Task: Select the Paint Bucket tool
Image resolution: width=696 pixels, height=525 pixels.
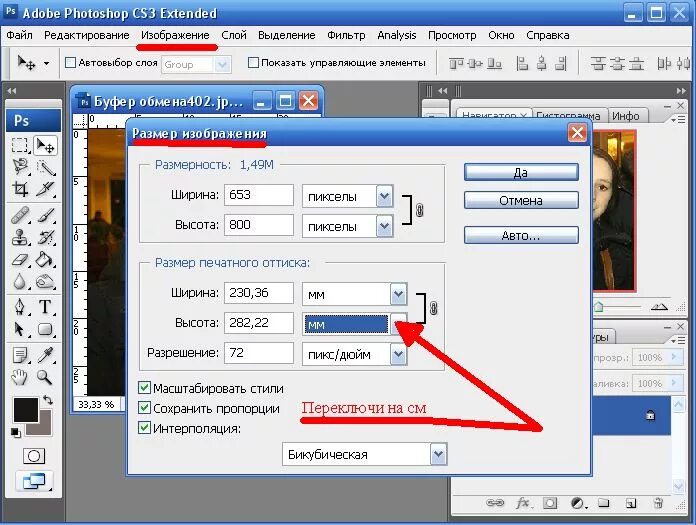Action: pos(45,259)
